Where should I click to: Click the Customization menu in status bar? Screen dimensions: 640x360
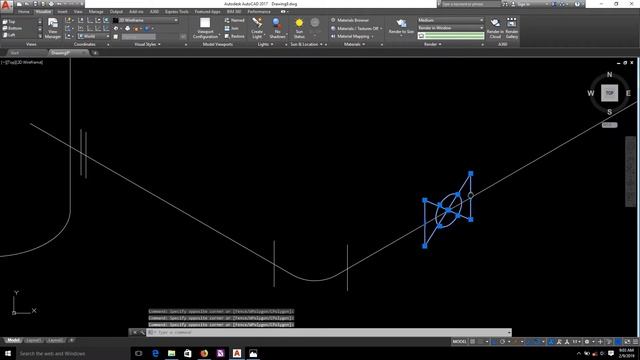point(635,342)
